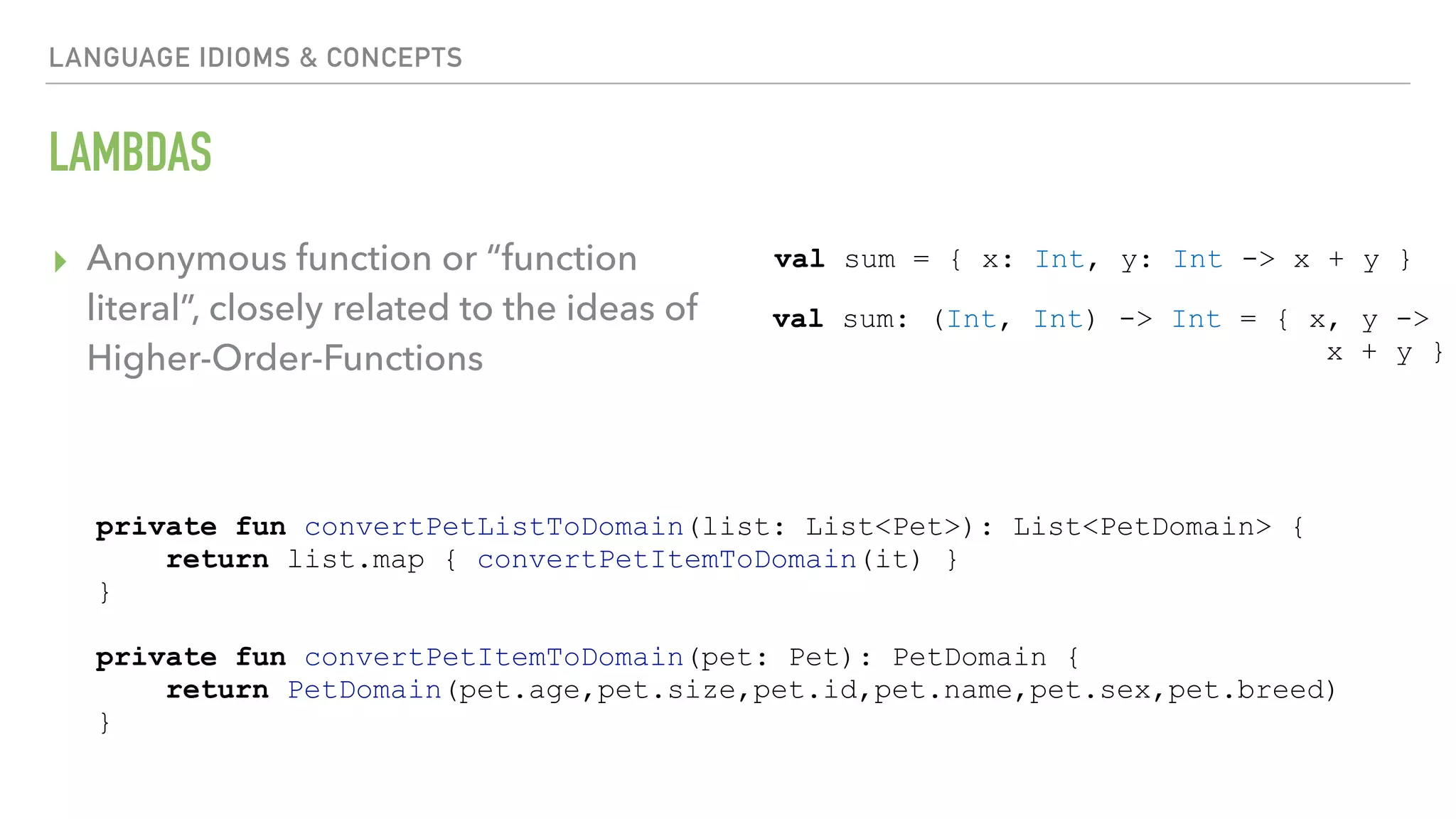1456x819 pixels.
Task: Click the PetDomain constructor call after return
Action: [x=364, y=690]
